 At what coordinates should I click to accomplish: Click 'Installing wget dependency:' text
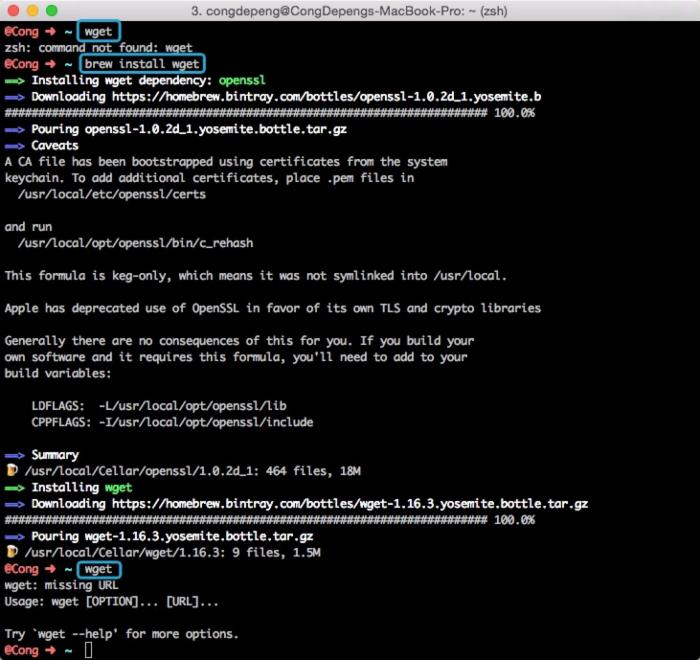tap(122, 80)
